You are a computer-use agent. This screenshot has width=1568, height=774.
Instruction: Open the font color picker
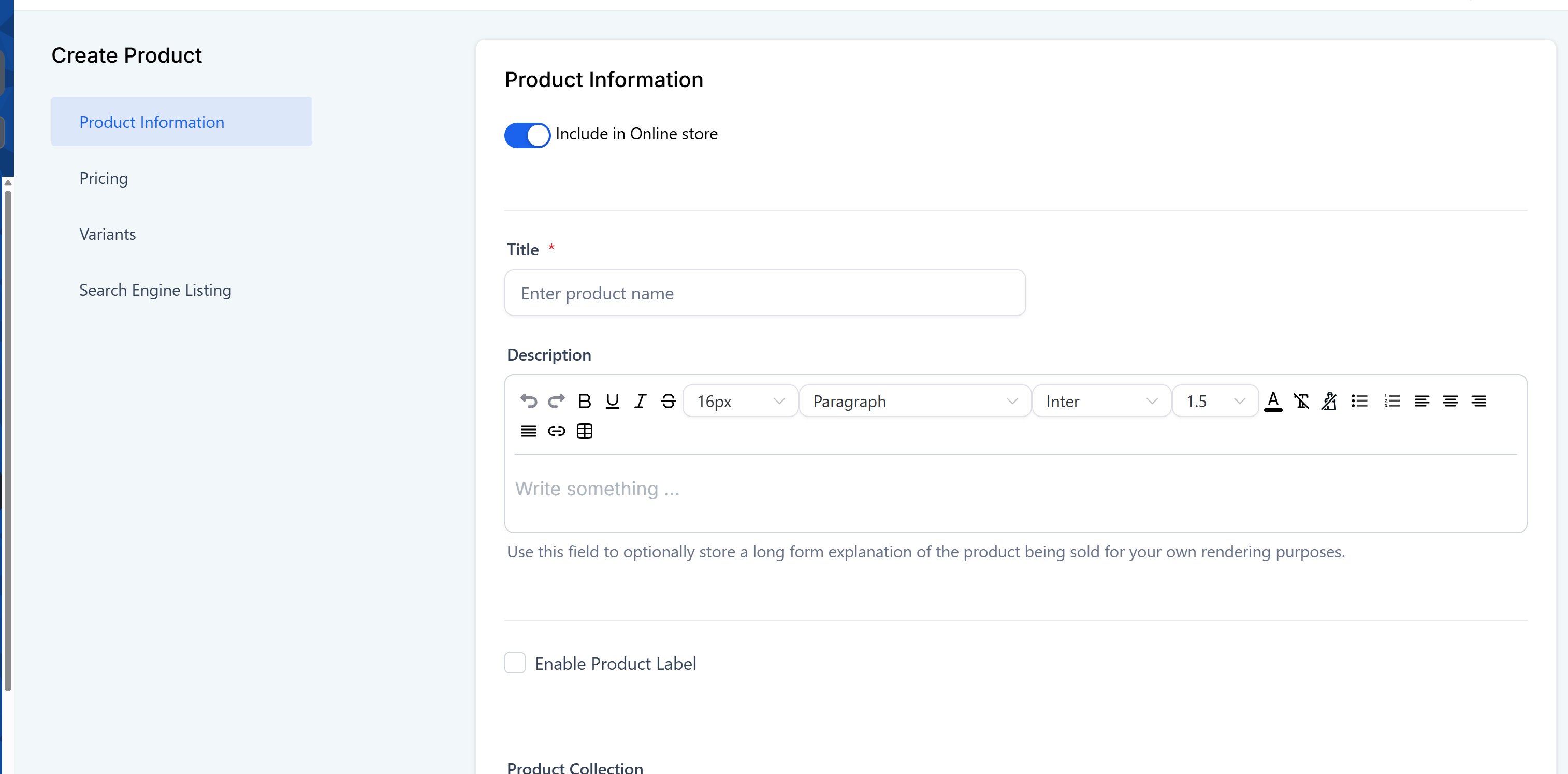point(1273,400)
